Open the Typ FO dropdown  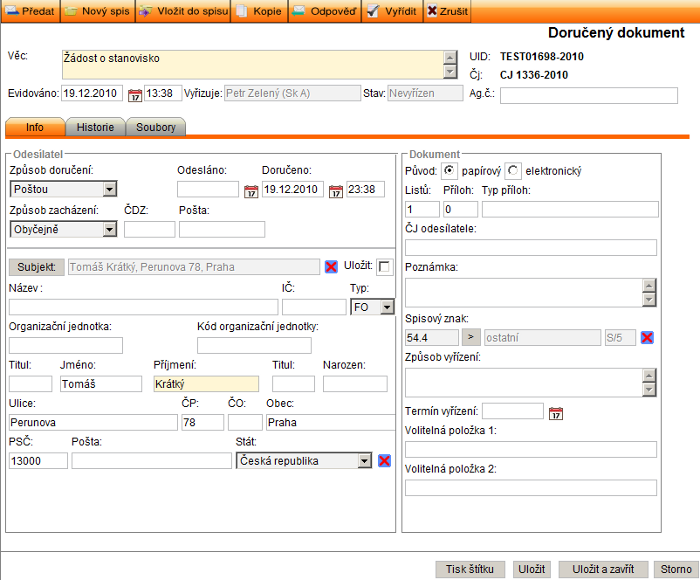click(x=372, y=307)
